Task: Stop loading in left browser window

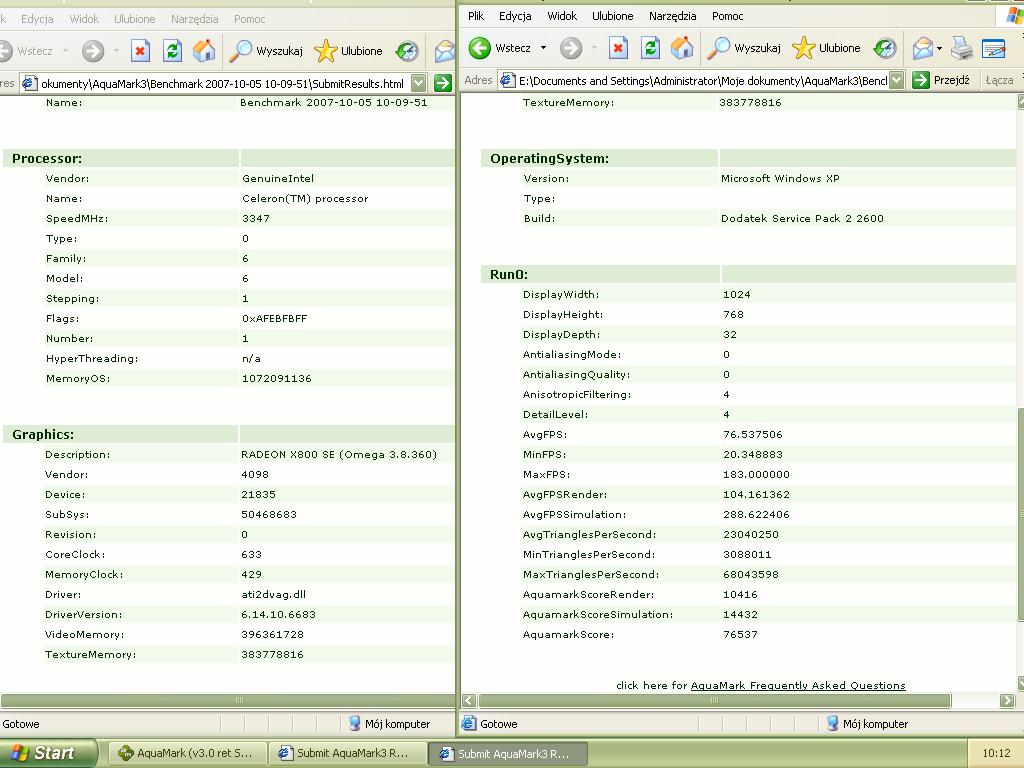Action: point(140,50)
